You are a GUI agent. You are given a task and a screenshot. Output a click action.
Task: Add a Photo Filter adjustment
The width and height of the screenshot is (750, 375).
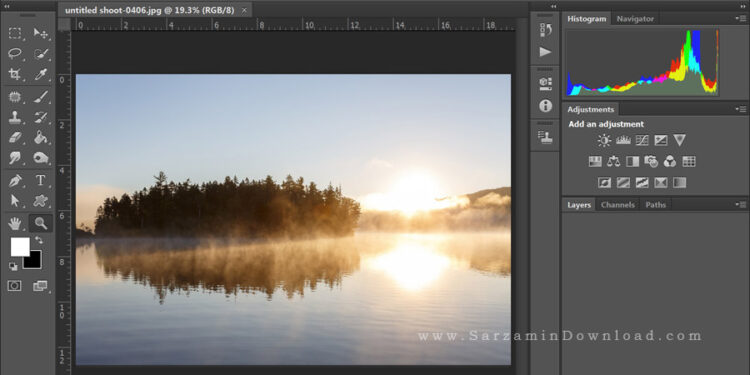(x=651, y=161)
